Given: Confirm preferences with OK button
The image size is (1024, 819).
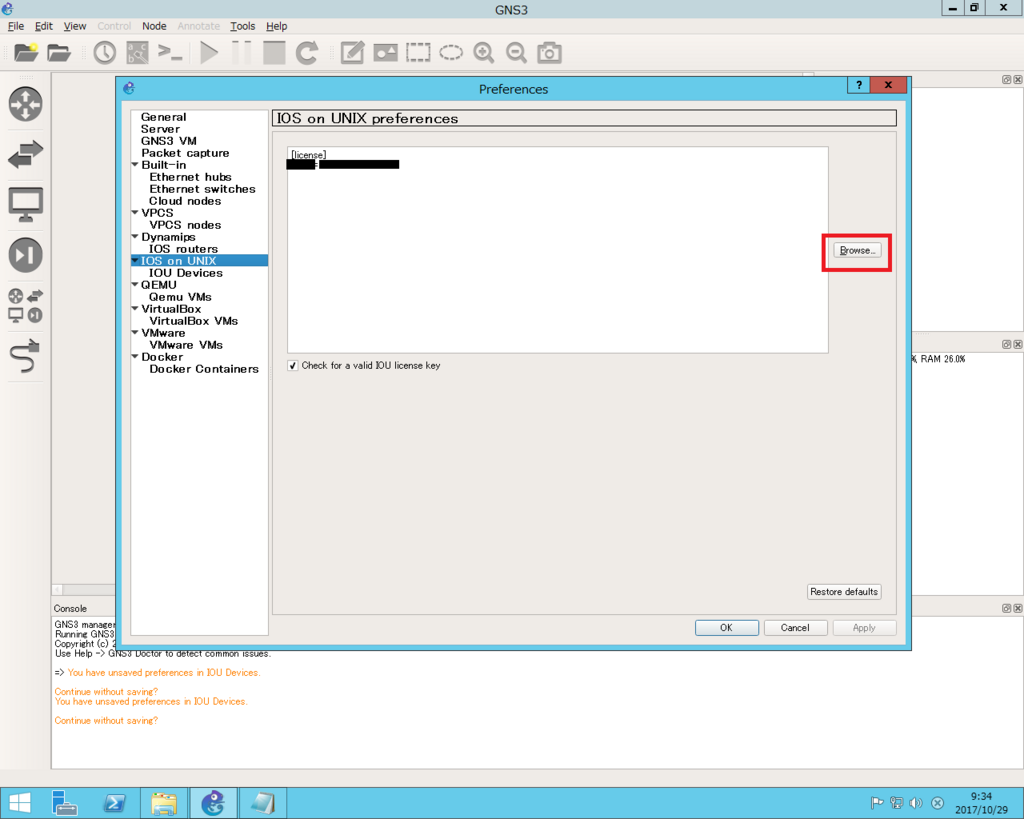Looking at the screenshot, I should (726, 628).
